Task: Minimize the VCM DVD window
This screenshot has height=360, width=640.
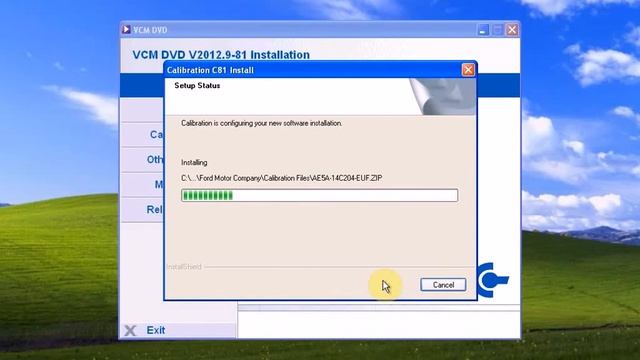Action: [483, 30]
